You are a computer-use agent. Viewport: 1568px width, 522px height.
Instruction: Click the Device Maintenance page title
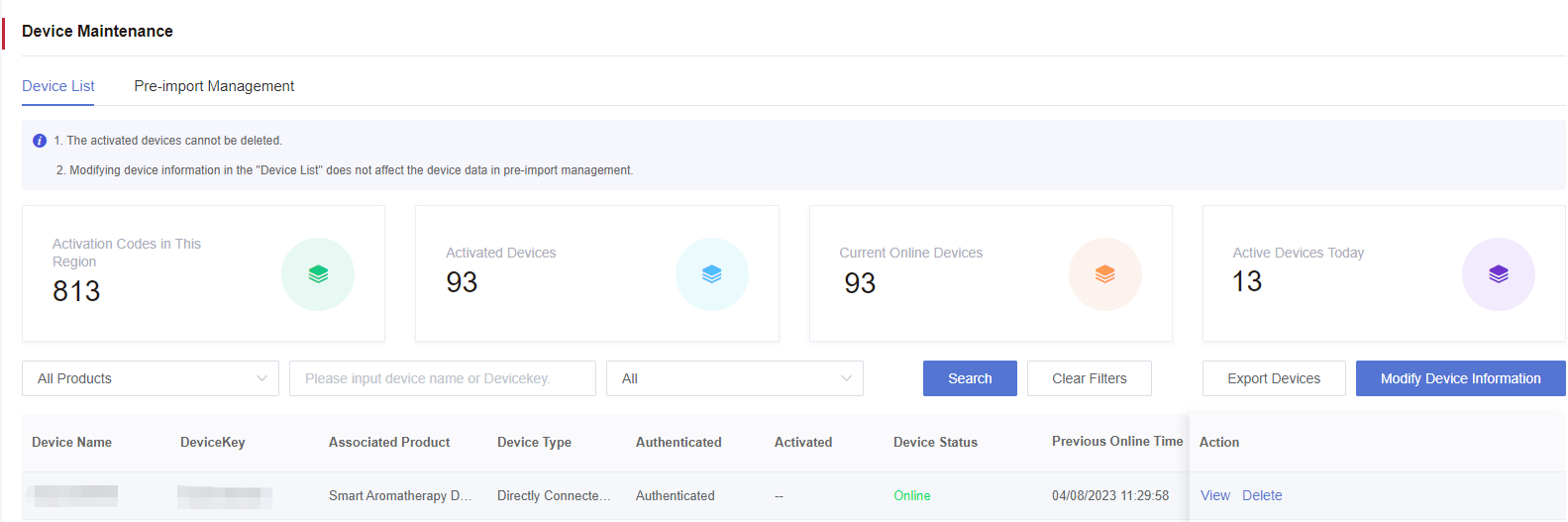97,31
